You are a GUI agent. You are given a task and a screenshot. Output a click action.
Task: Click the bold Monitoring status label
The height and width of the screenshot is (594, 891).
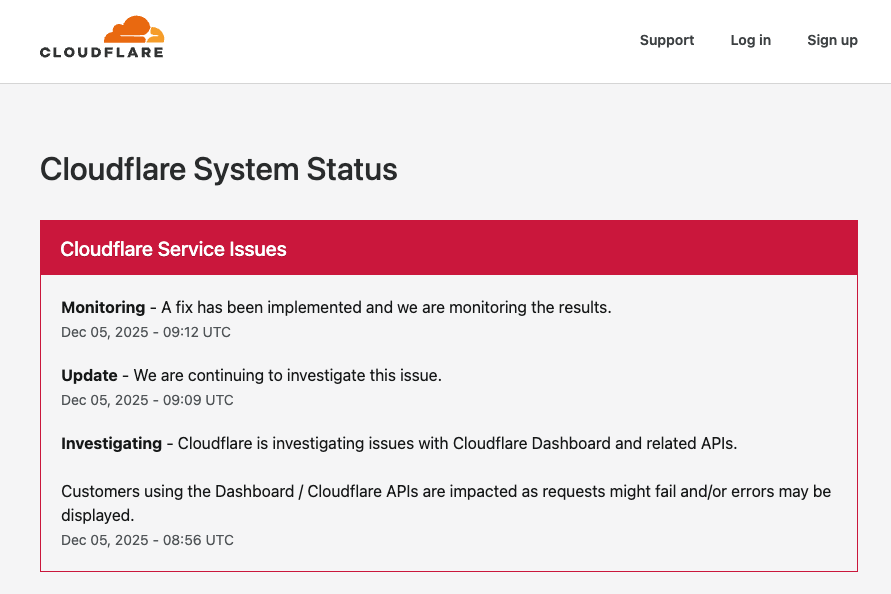point(103,308)
